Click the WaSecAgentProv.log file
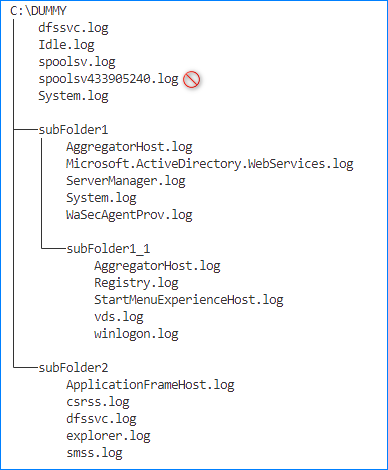 [x=129, y=215]
